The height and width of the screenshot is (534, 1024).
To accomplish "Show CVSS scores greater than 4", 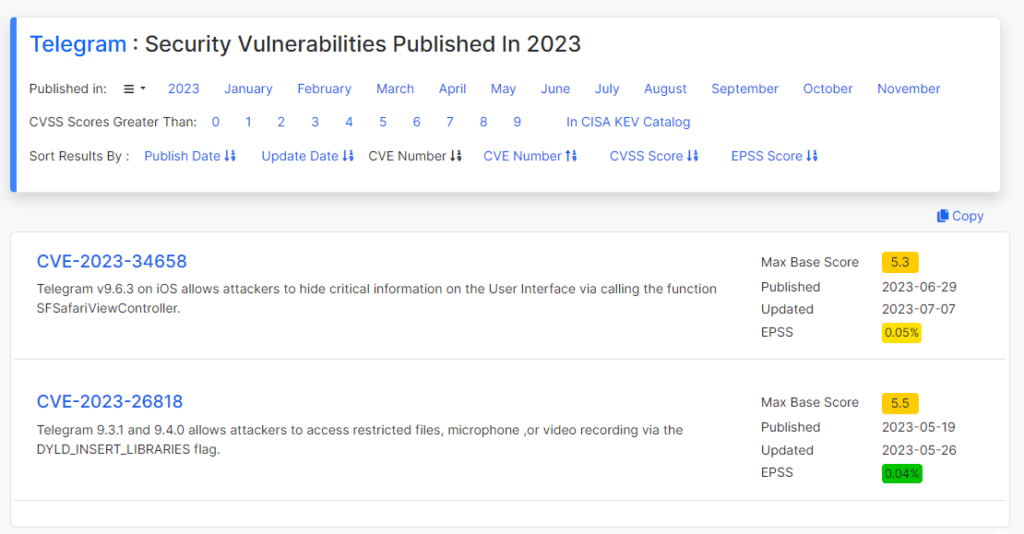I will click(349, 122).
